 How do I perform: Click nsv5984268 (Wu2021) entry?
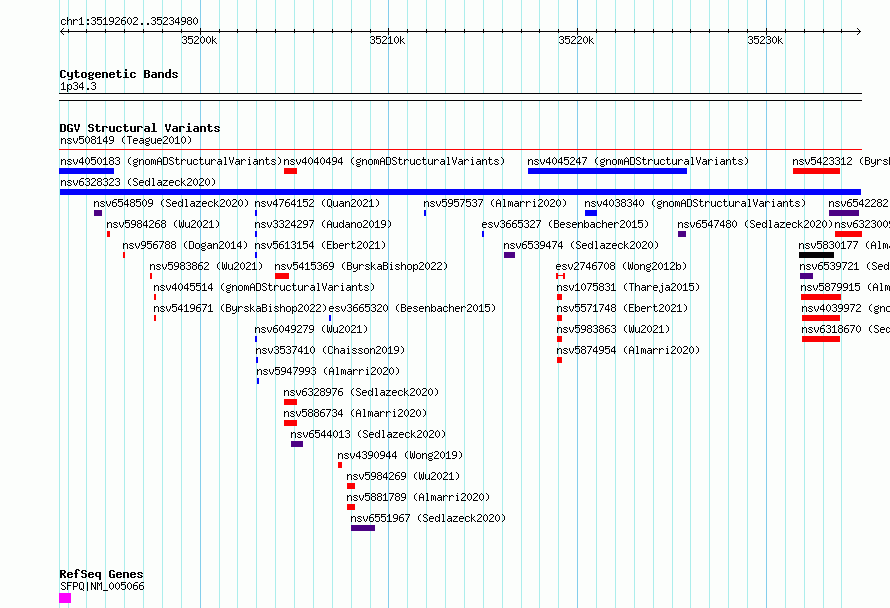point(163,224)
